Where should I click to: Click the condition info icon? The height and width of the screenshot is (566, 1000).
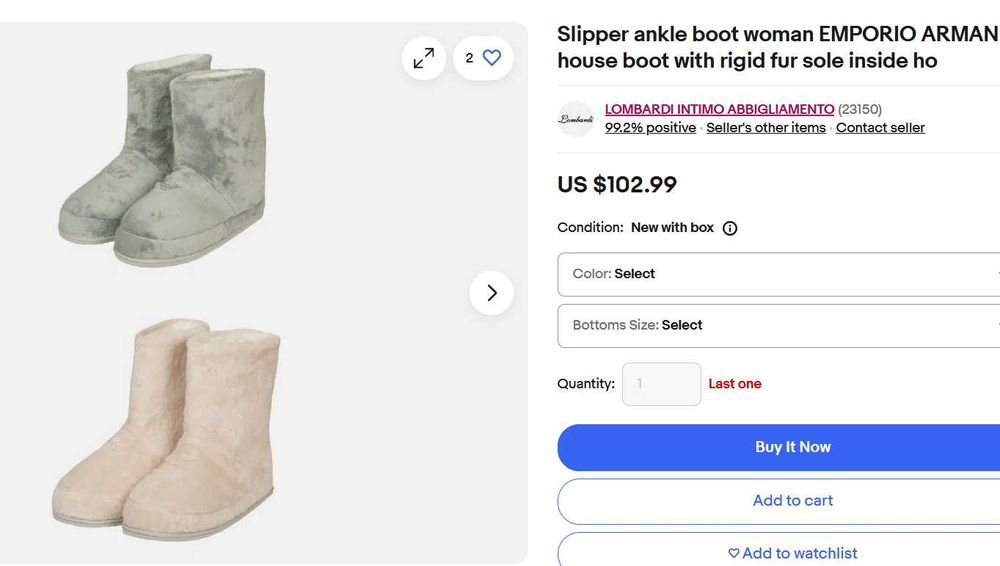730,228
